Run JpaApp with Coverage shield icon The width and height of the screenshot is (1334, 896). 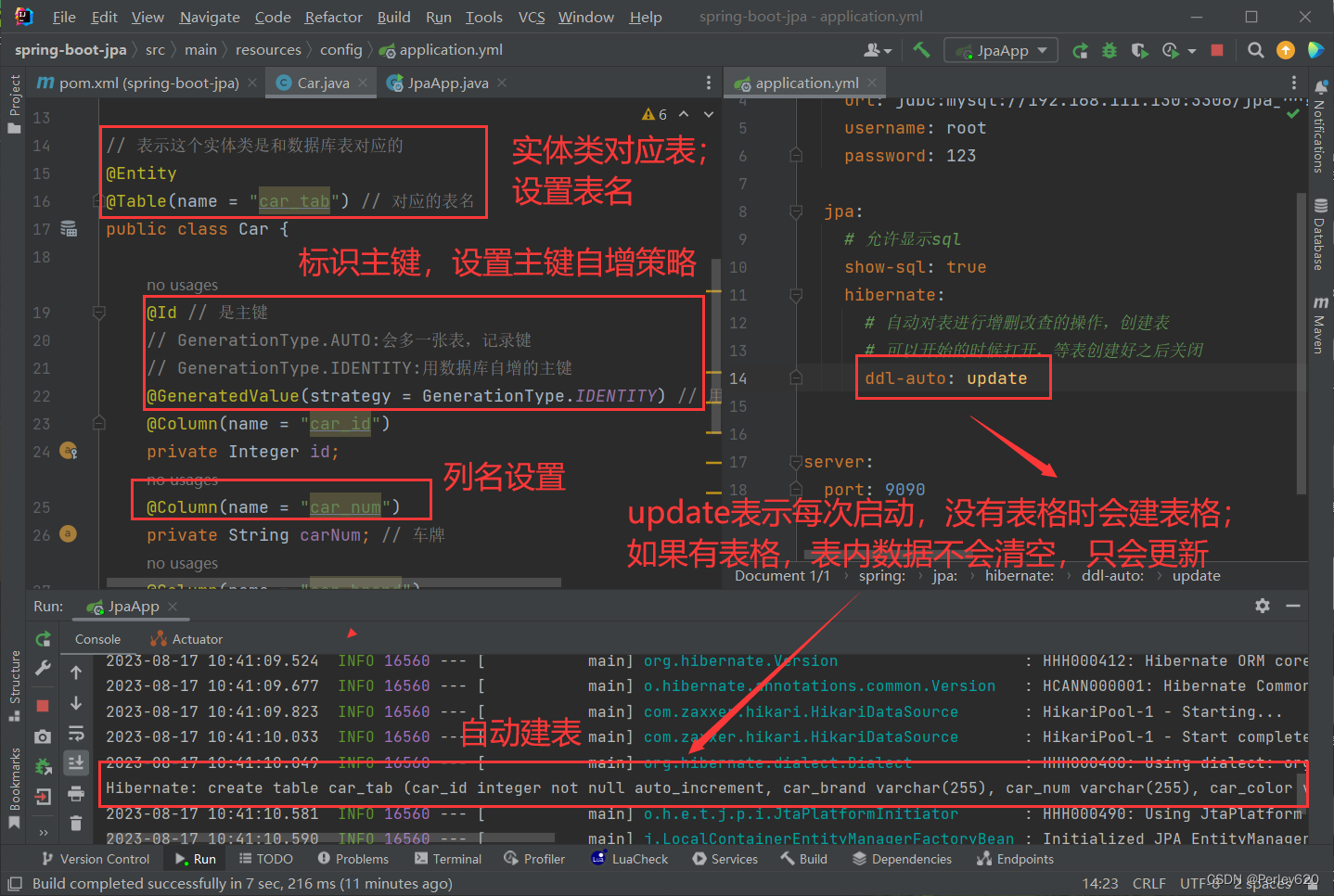pos(1140,50)
